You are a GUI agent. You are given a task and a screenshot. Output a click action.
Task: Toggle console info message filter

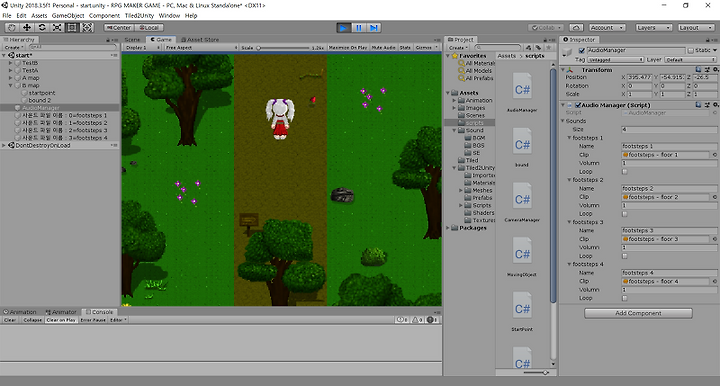402,320
